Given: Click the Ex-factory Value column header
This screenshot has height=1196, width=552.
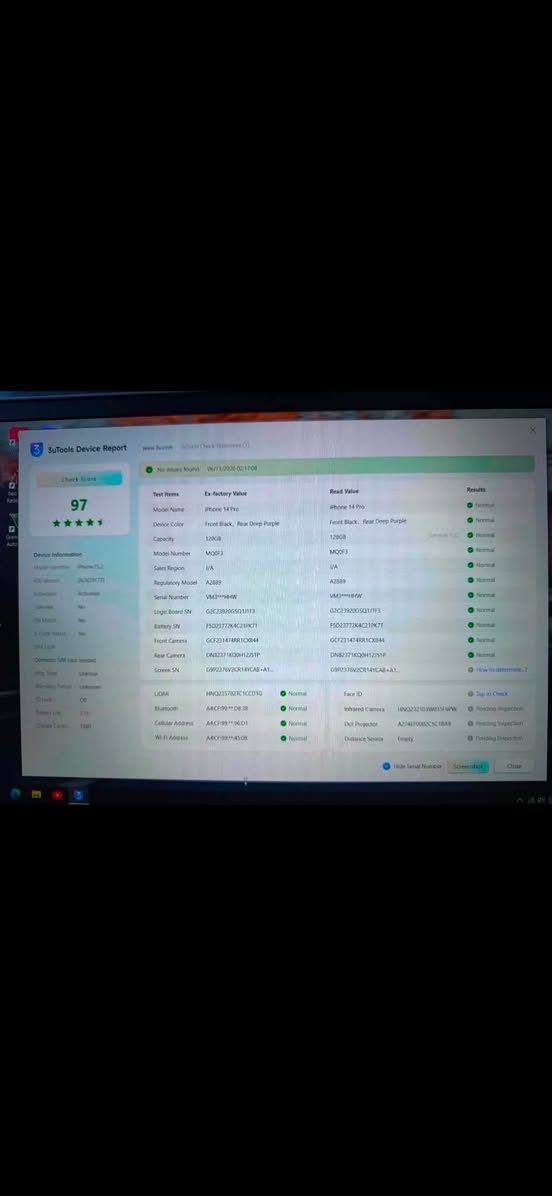Looking at the screenshot, I should click(x=226, y=494).
